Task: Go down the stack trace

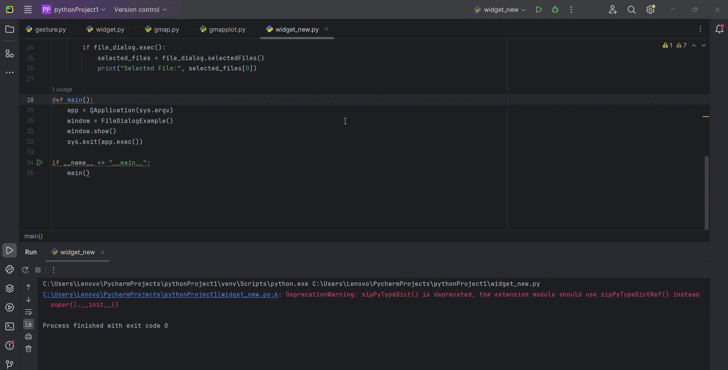Action: pyautogui.click(x=28, y=299)
